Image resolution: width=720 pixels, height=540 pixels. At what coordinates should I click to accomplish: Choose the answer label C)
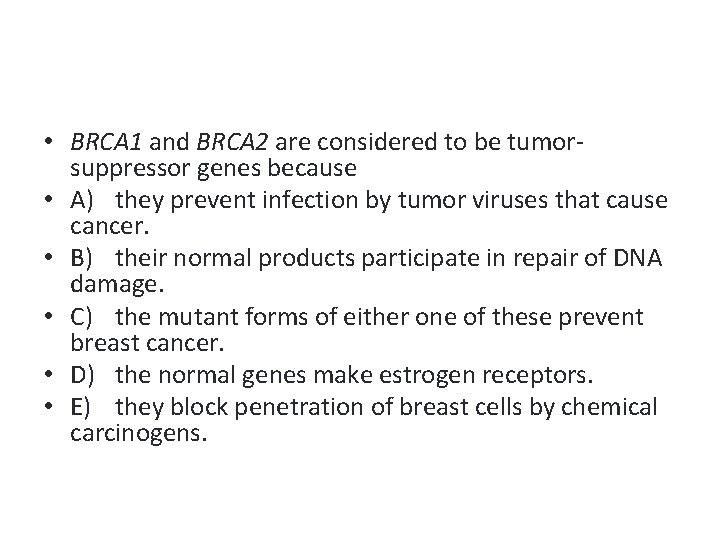pyautogui.click(x=83, y=317)
